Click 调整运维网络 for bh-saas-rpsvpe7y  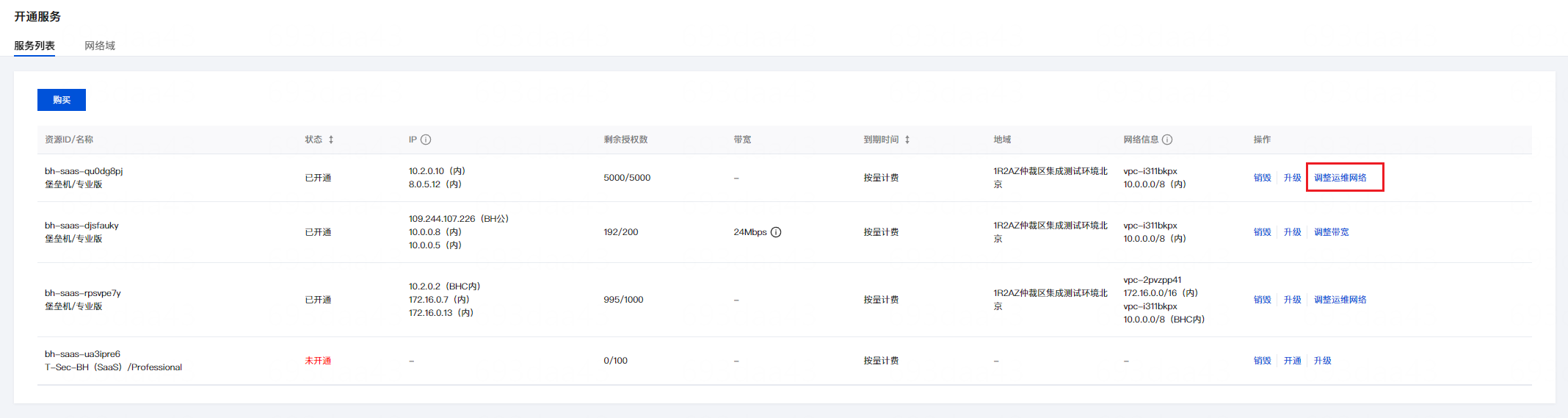1340,300
